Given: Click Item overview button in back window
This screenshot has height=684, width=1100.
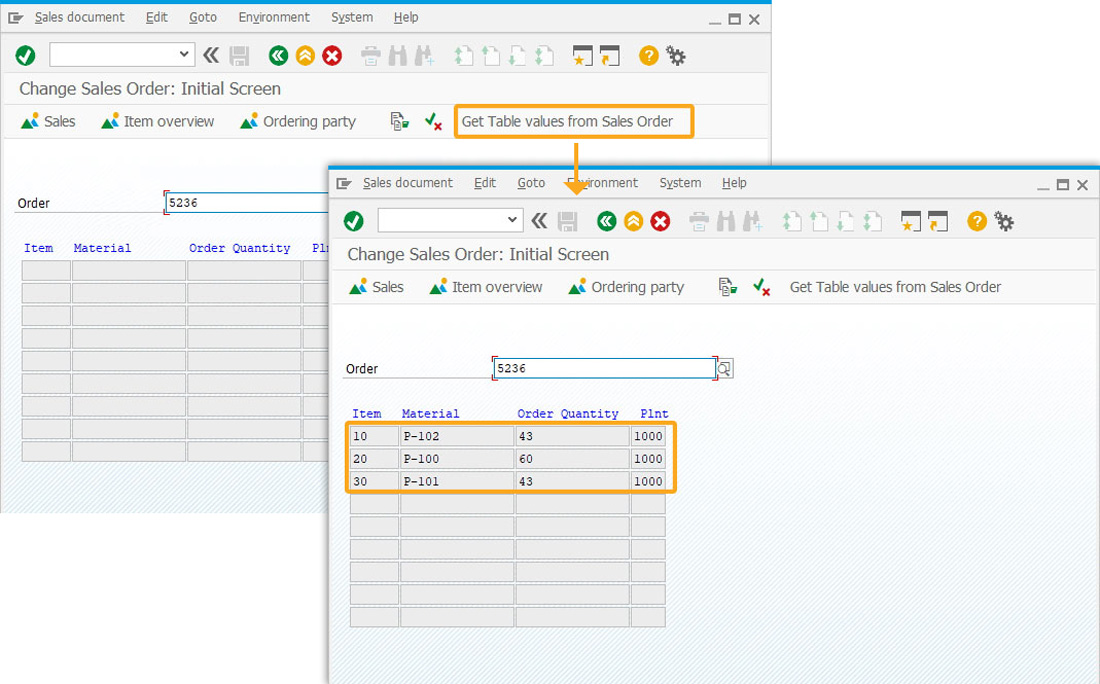Looking at the screenshot, I should (158, 121).
